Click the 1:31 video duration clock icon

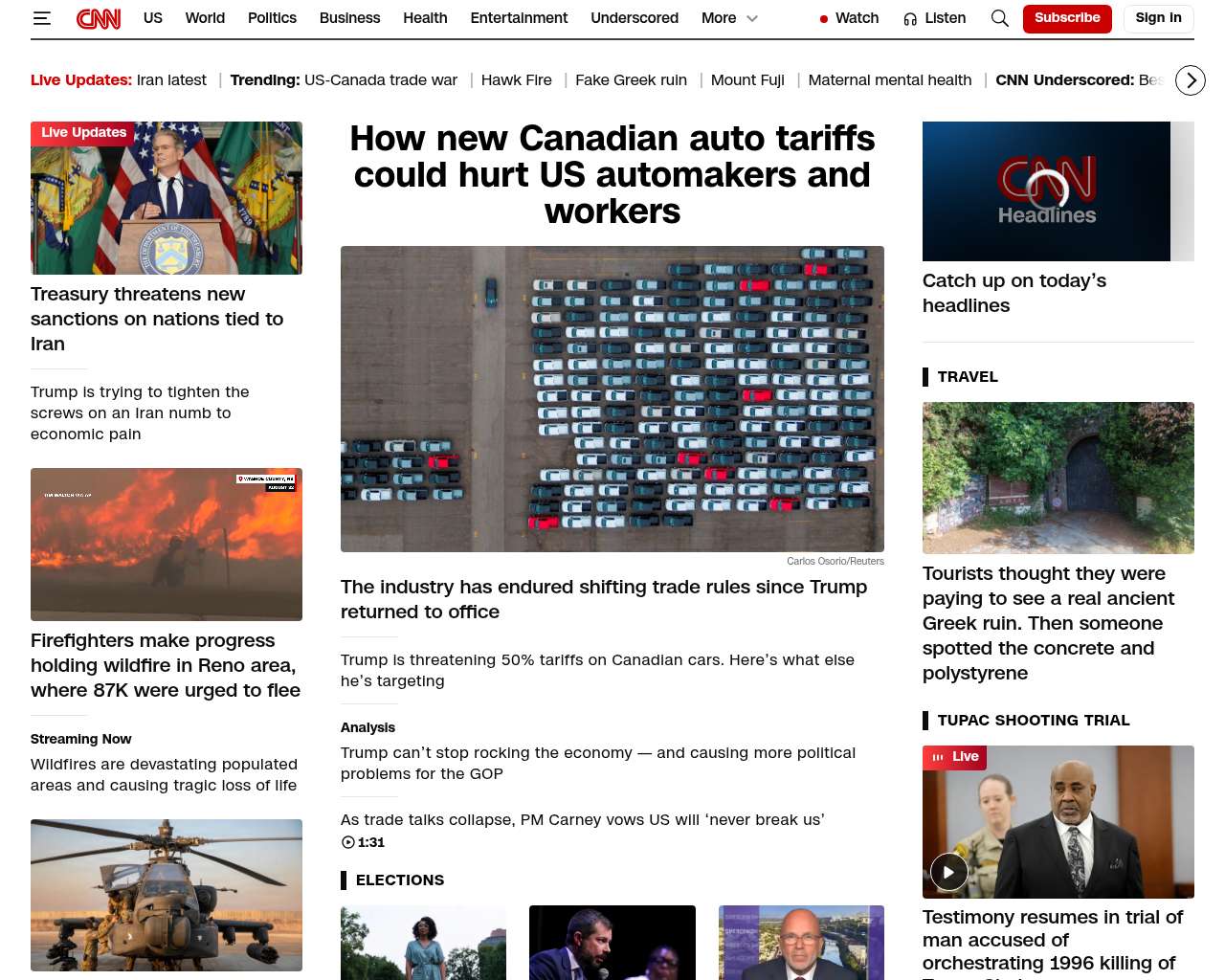click(x=347, y=842)
